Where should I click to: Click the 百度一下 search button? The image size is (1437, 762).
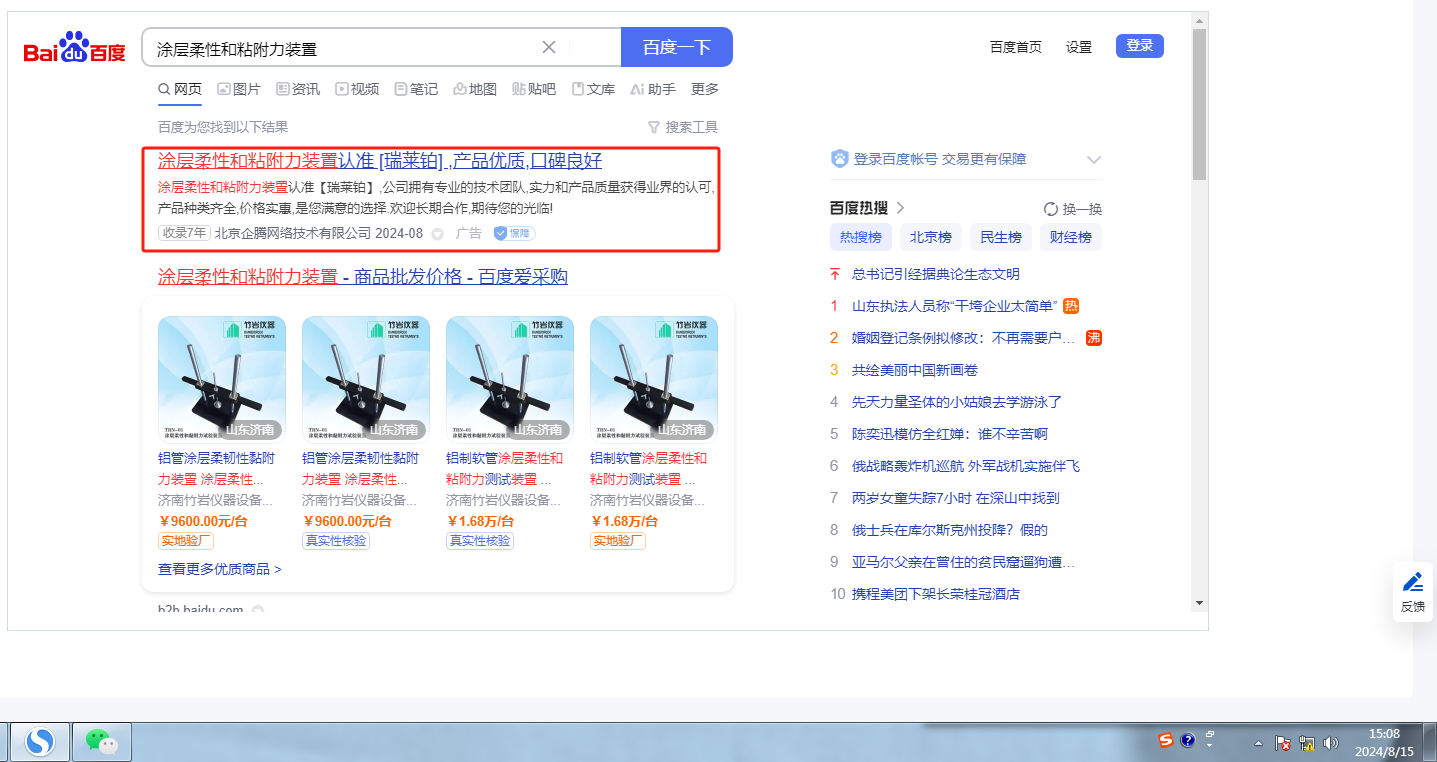pyautogui.click(x=677, y=47)
